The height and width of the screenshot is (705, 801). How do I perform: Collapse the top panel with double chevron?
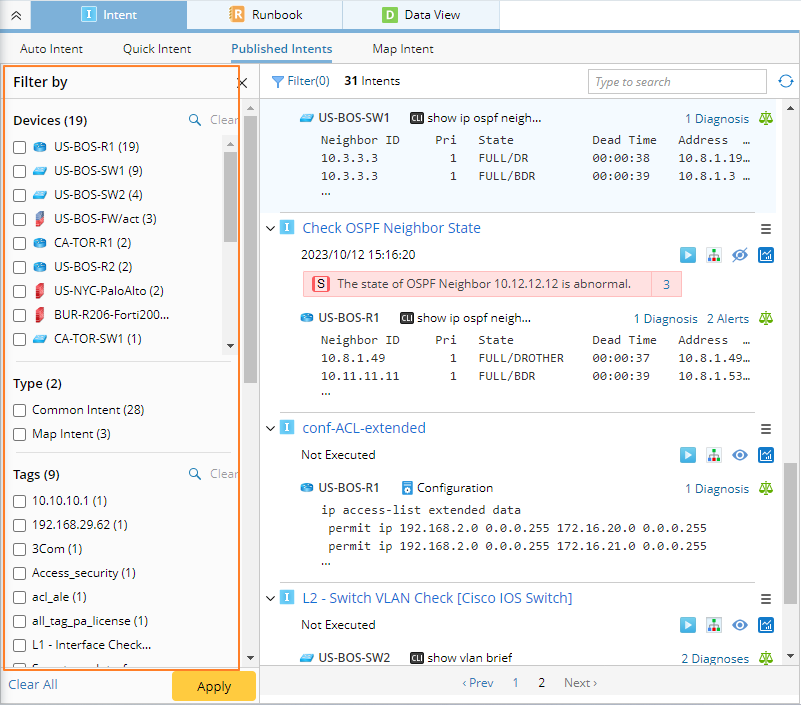tap(15, 15)
